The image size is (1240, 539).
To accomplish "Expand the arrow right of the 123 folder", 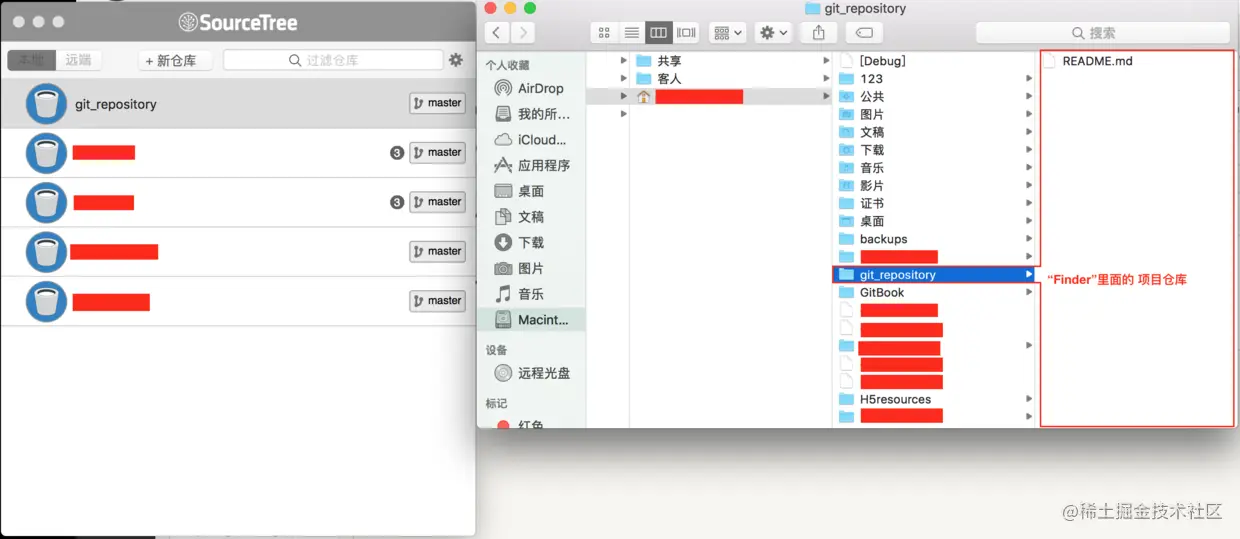I will (x=1029, y=79).
